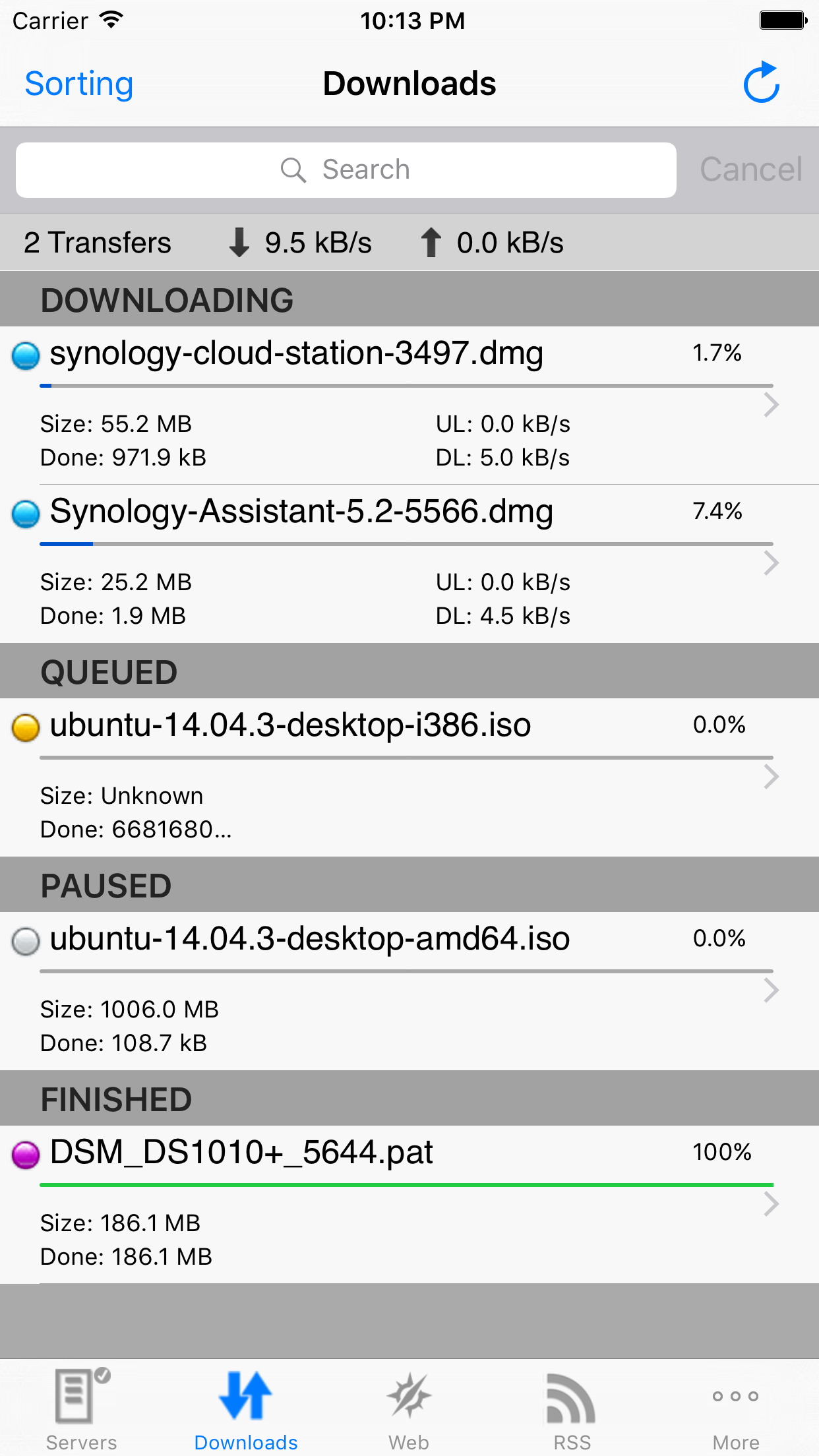
Task: Open the Sorting options
Action: 79,84
